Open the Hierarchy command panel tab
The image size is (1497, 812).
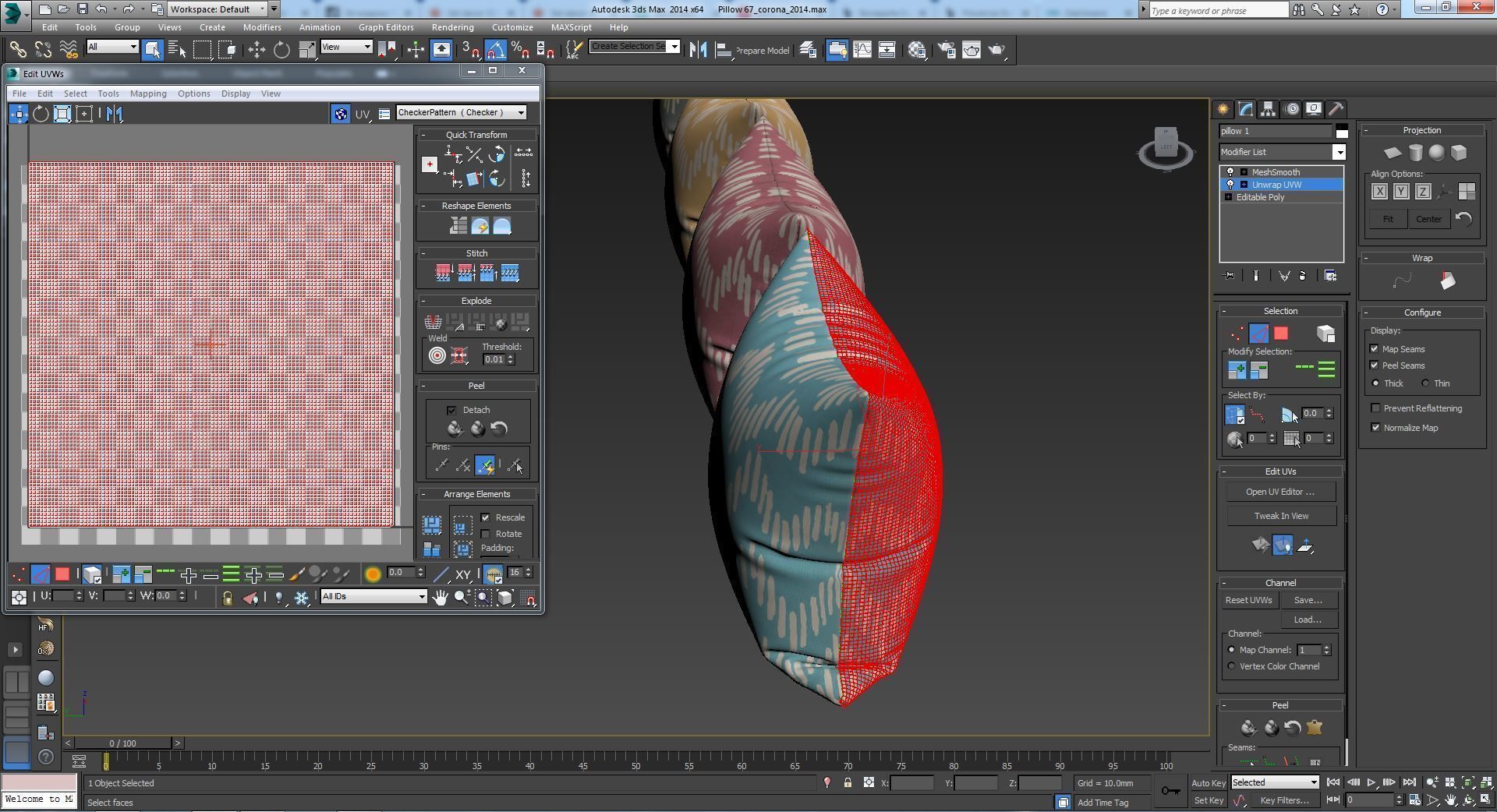[1268, 109]
